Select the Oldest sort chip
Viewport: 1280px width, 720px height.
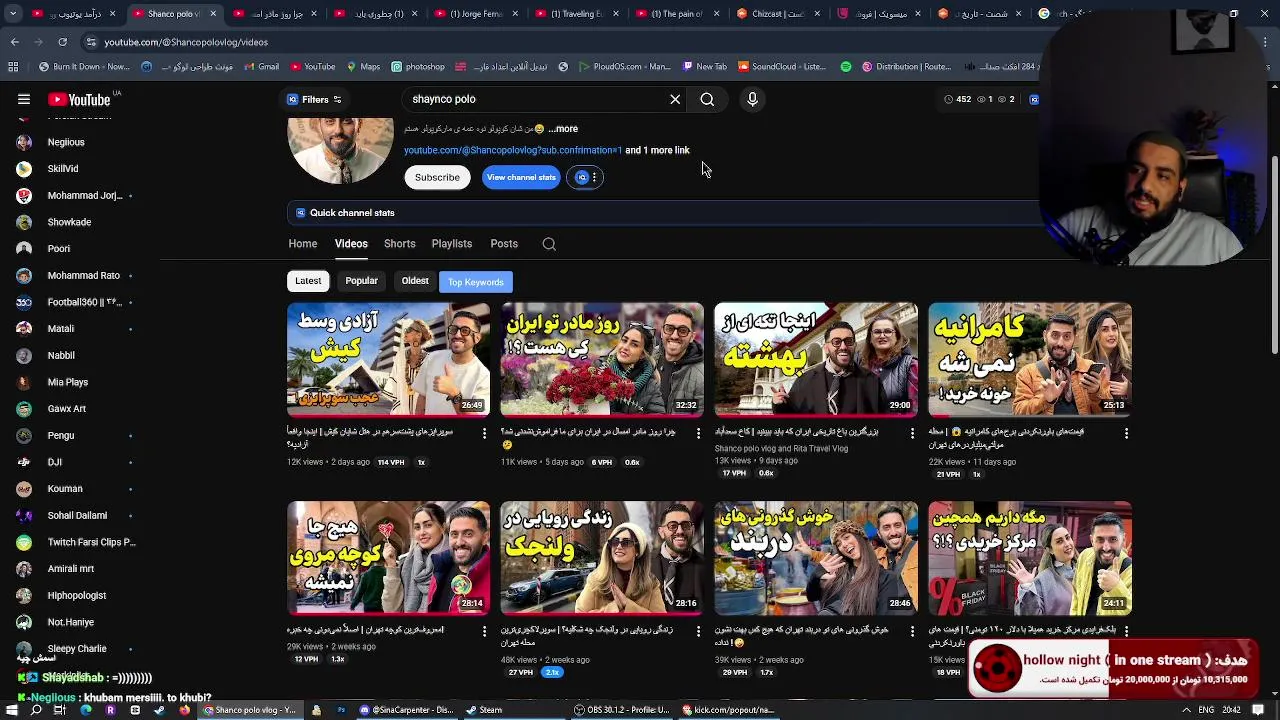415,281
